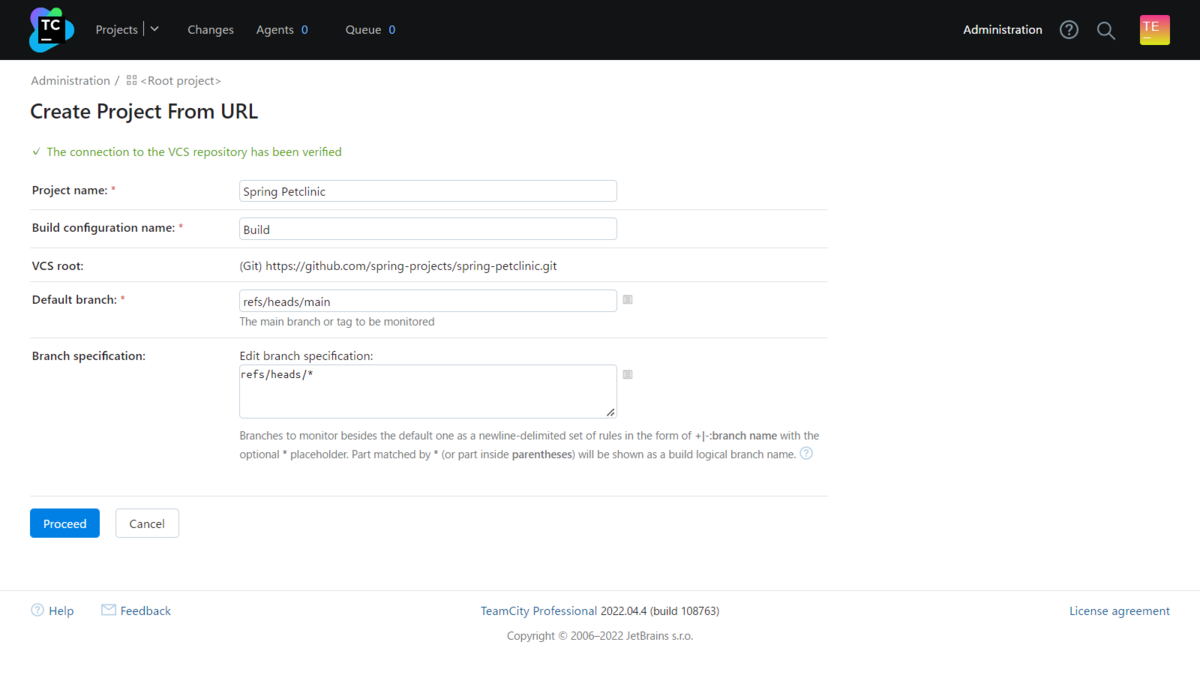Open the Changes tab
The width and height of the screenshot is (1200, 675).
(210, 30)
